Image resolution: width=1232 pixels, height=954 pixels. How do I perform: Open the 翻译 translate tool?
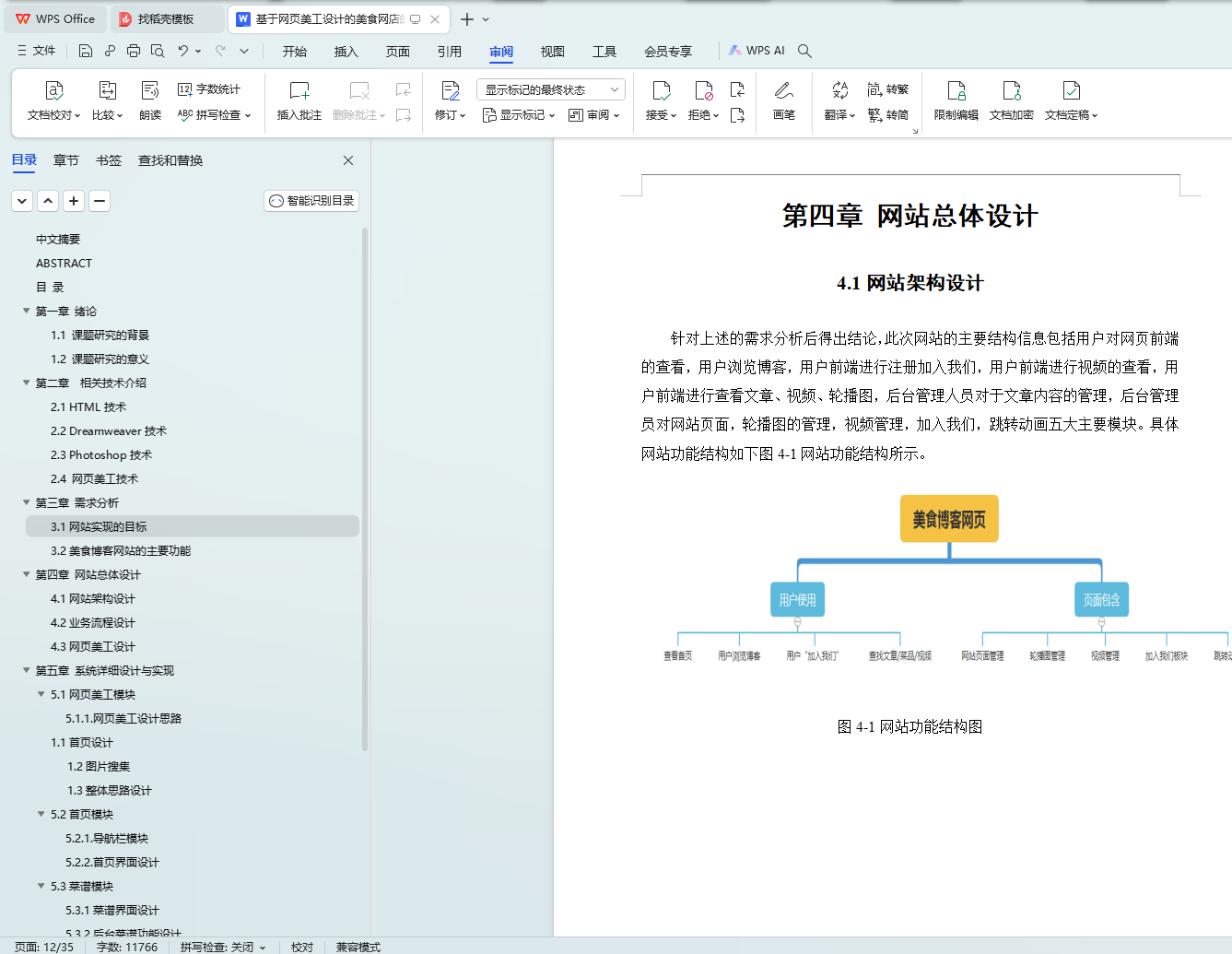coord(837,101)
